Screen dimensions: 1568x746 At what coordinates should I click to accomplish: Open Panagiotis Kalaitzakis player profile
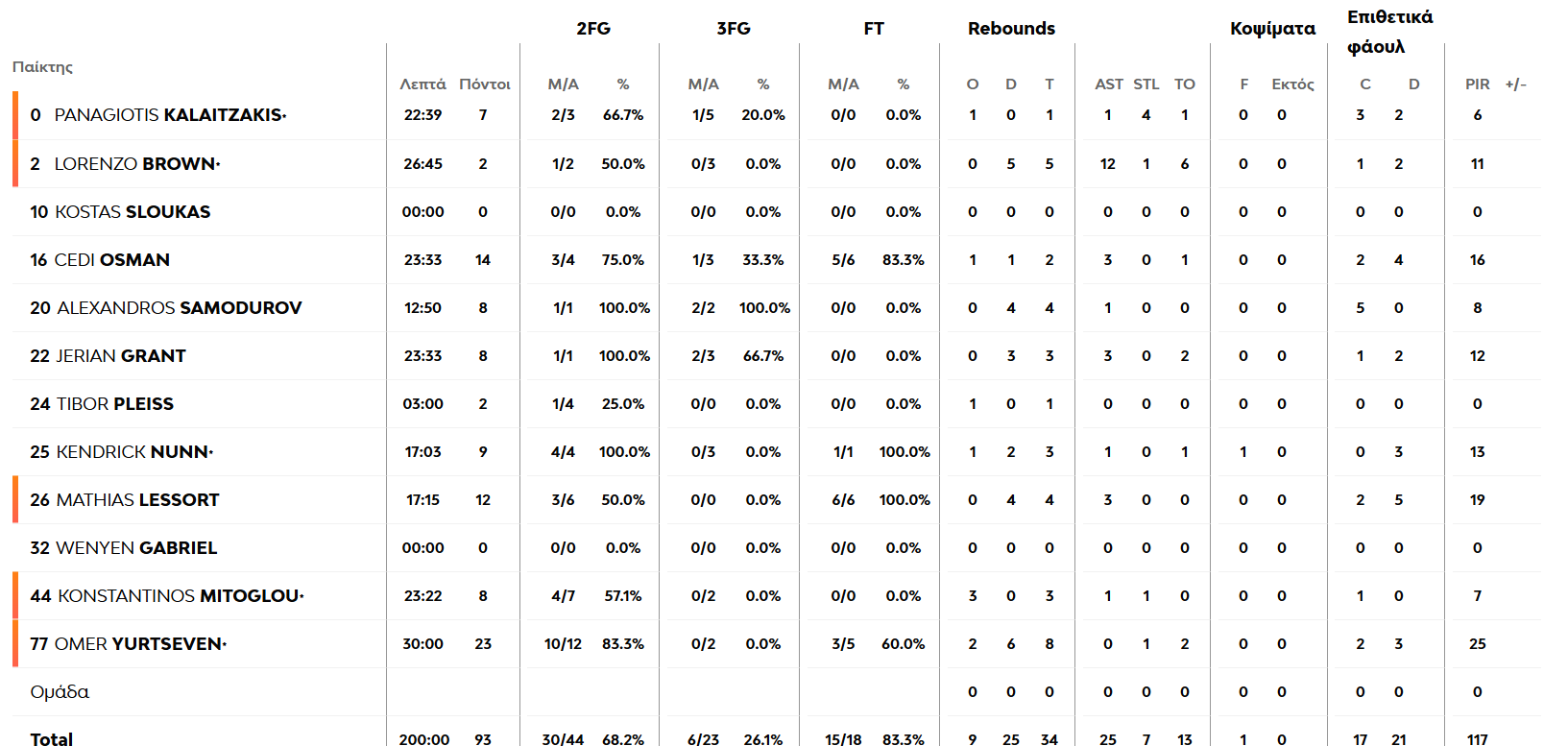(x=170, y=115)
